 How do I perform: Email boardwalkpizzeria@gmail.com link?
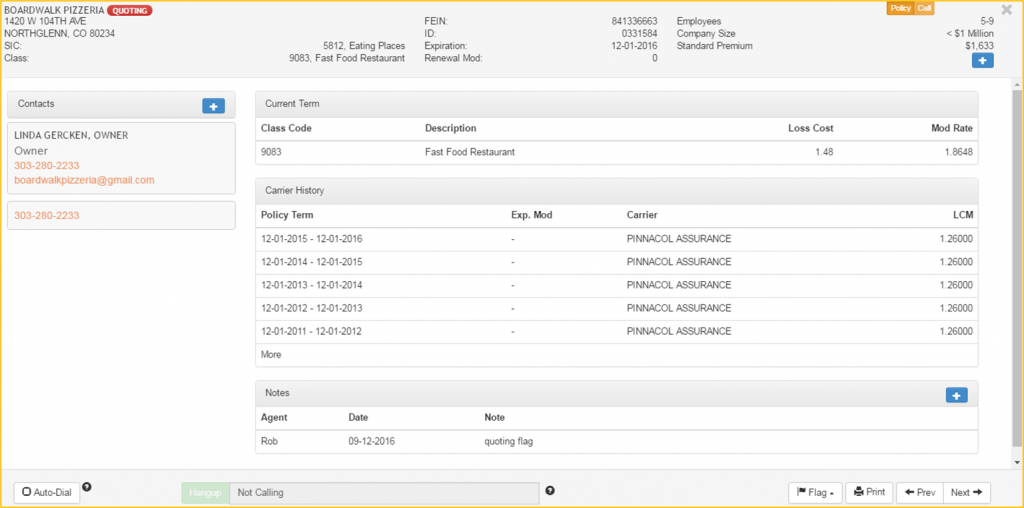click(84, 180)
